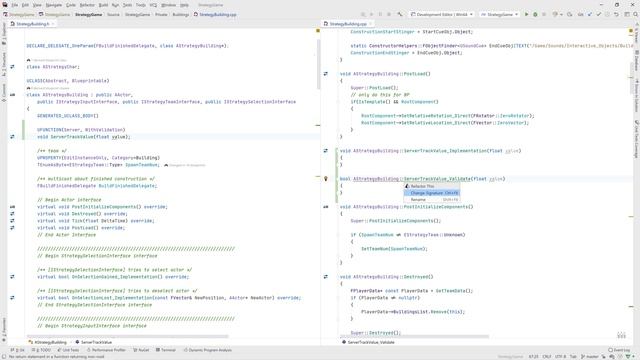Screen dimensions: 640x360
Task: Click the build hammer icon
Action: pyautogui.click(x=400, y=14)
